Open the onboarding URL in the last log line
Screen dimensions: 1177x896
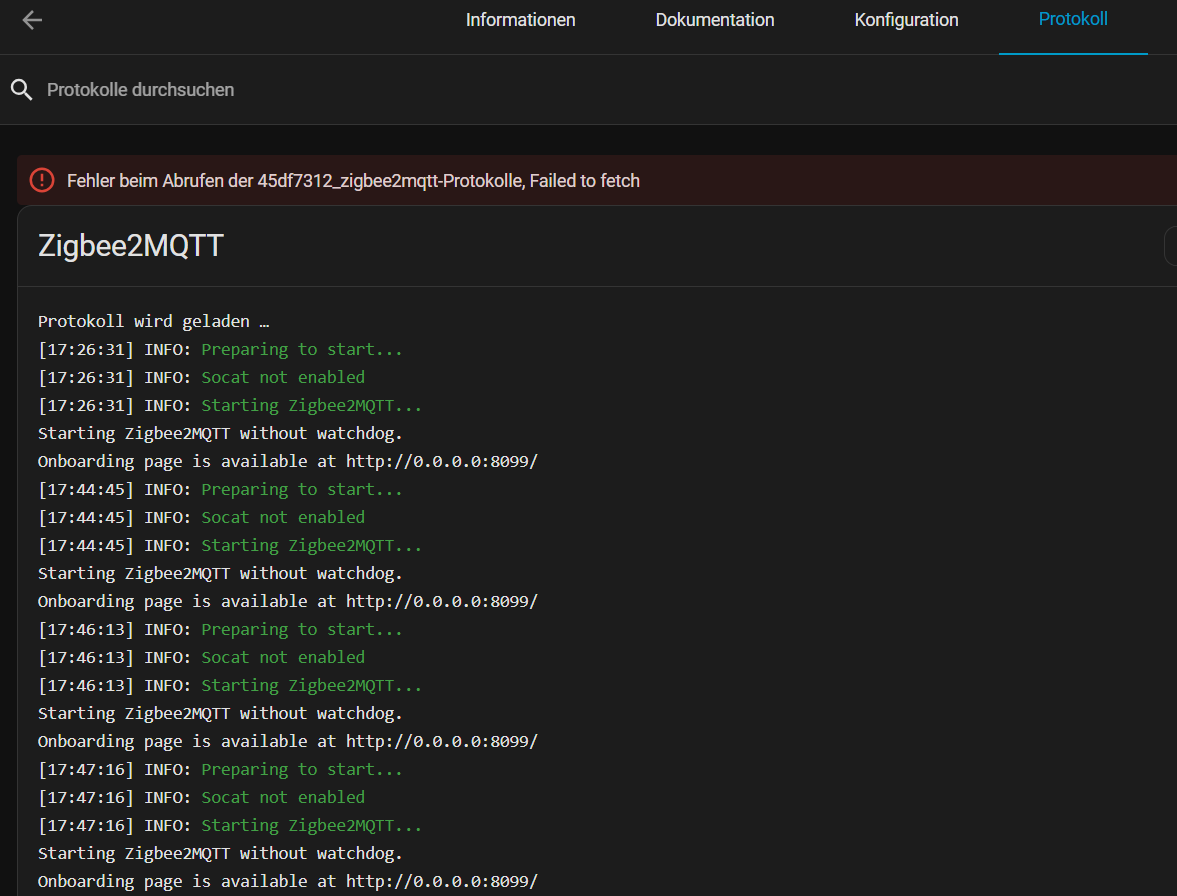tap(441, 881)
